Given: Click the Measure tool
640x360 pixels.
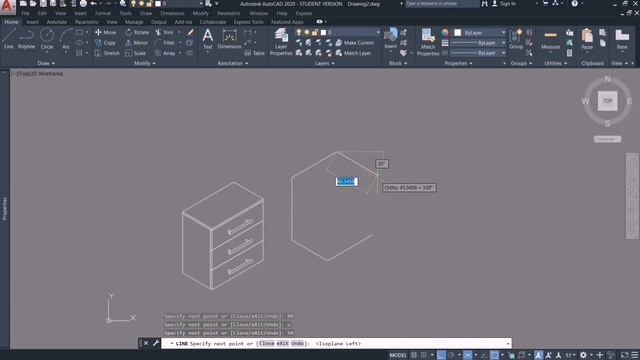Looking at the screenshot, I should [550, 39].
